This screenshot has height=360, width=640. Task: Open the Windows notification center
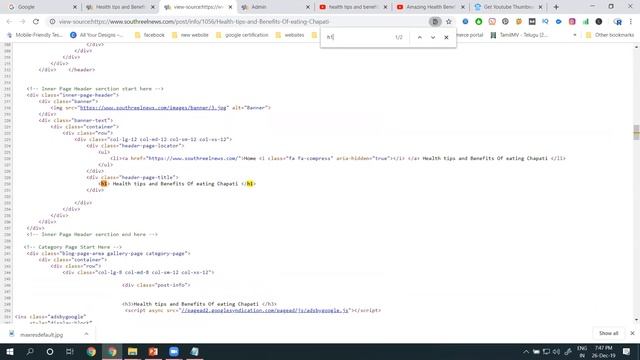click(627, 351)
